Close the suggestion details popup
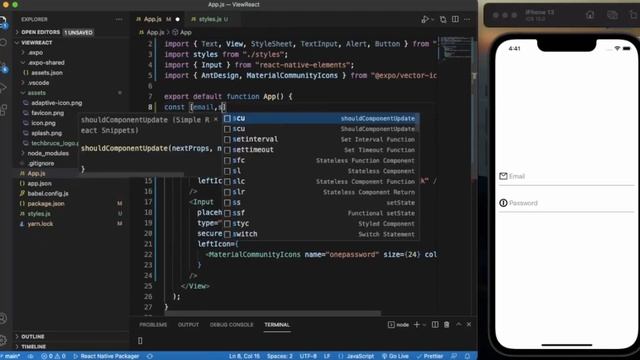The image size is (640, 360). [x=216, y=120]
